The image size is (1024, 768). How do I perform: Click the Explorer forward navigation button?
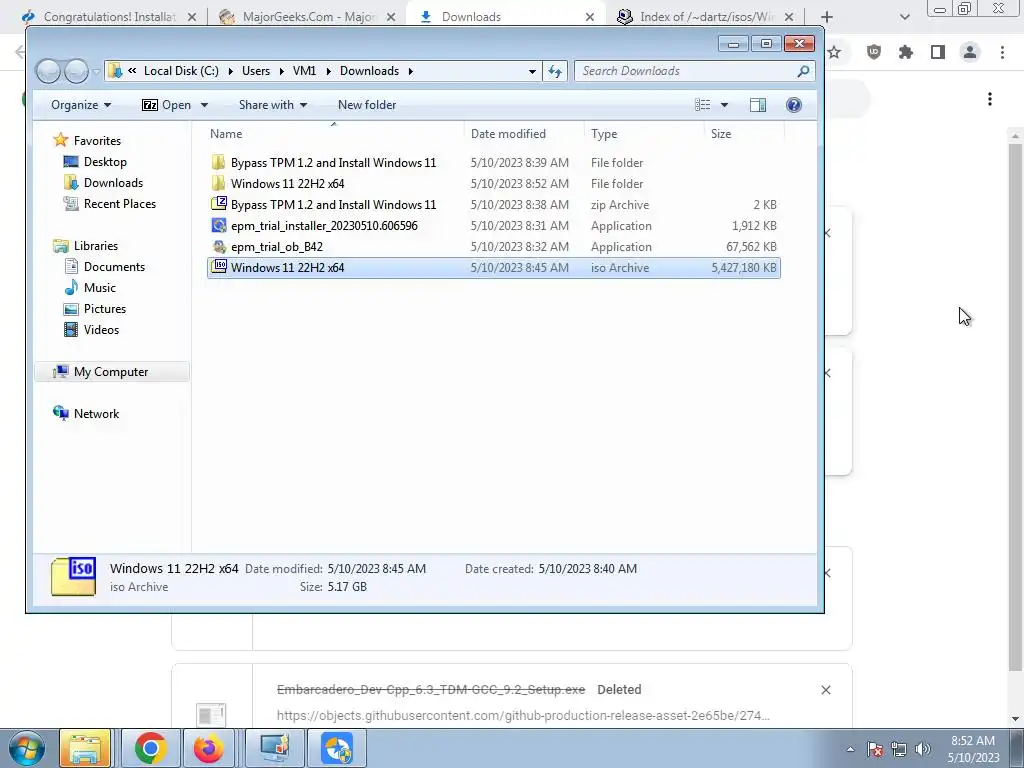76,71
